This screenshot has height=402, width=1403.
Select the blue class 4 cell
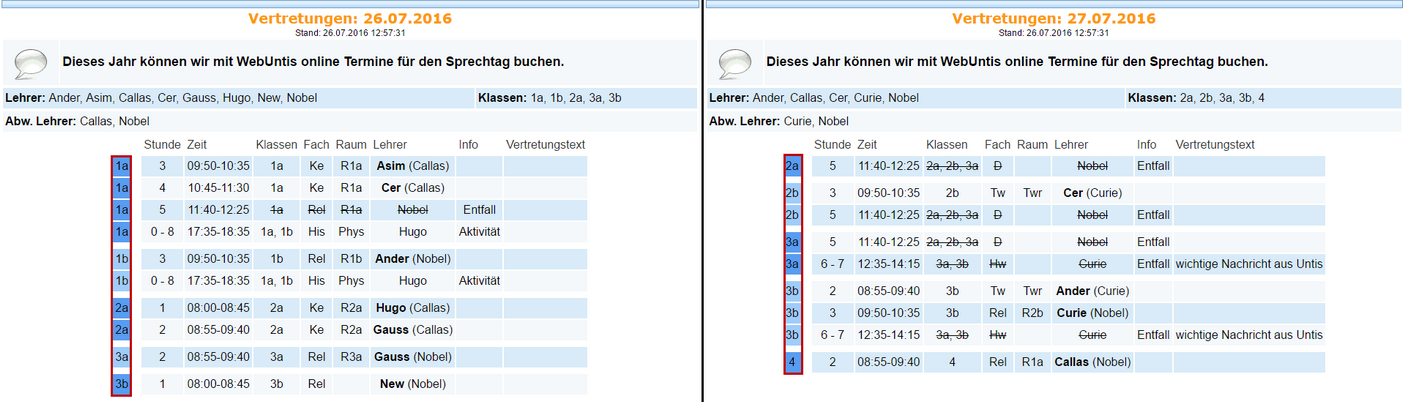pyautogui.click(x=794, y=362)
